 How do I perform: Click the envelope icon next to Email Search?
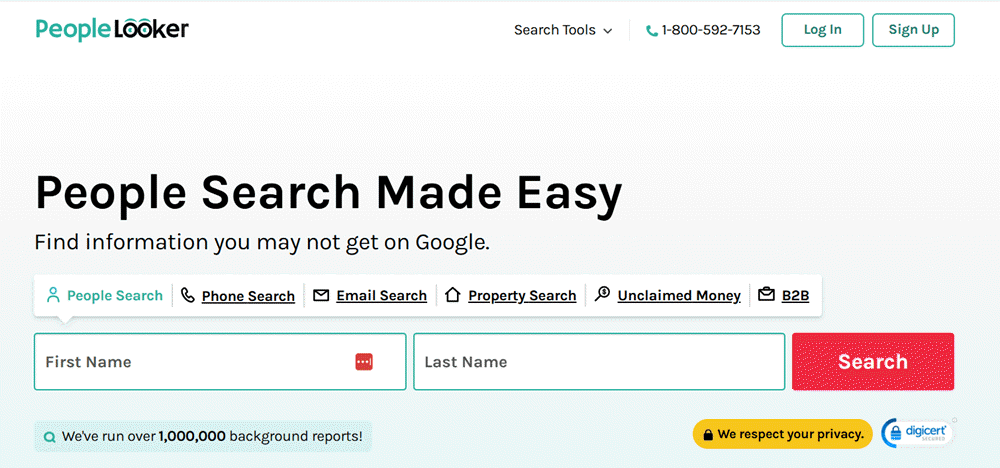coord(321,295)
